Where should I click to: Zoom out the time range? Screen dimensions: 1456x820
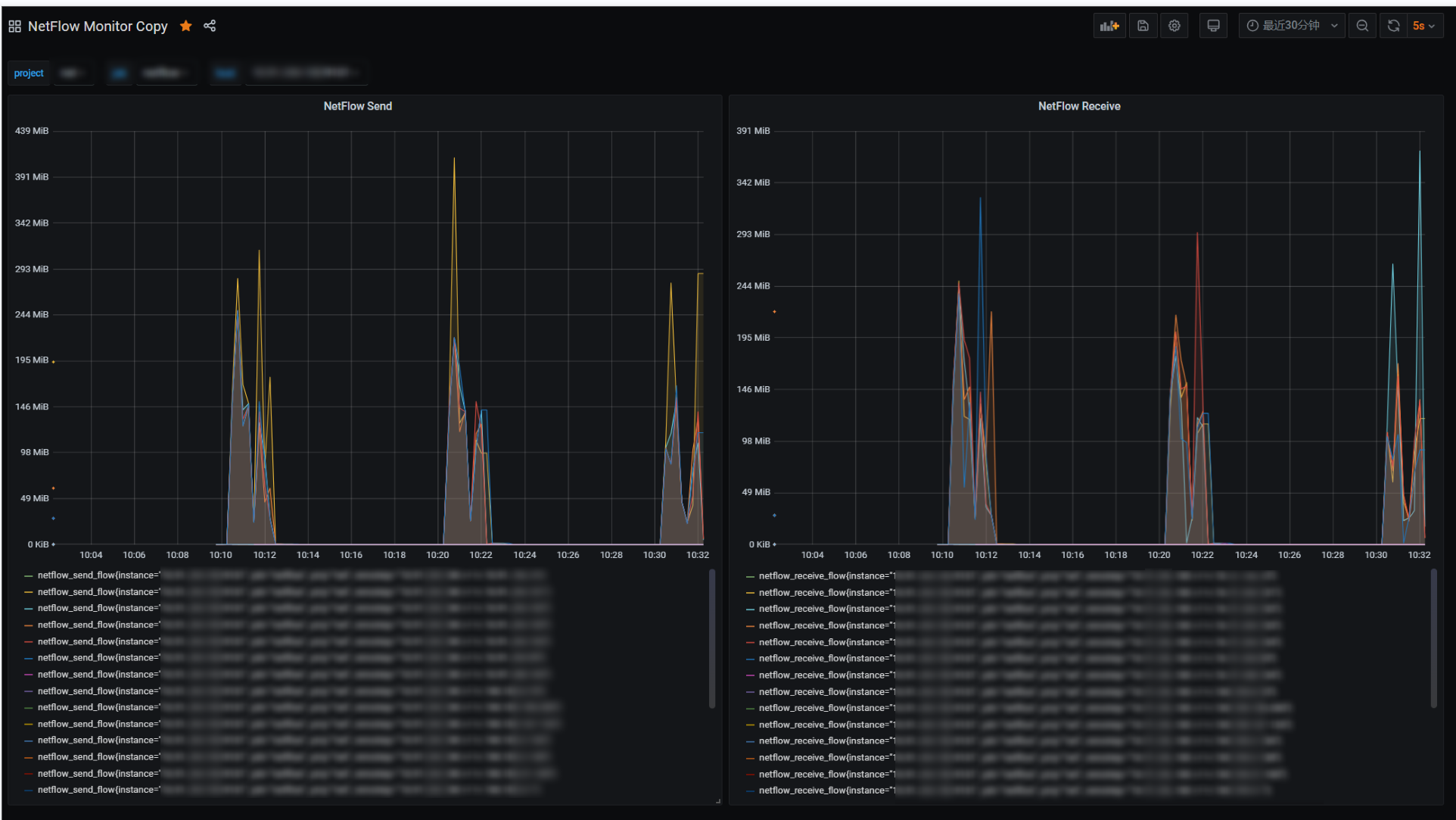pos(1362,26)
